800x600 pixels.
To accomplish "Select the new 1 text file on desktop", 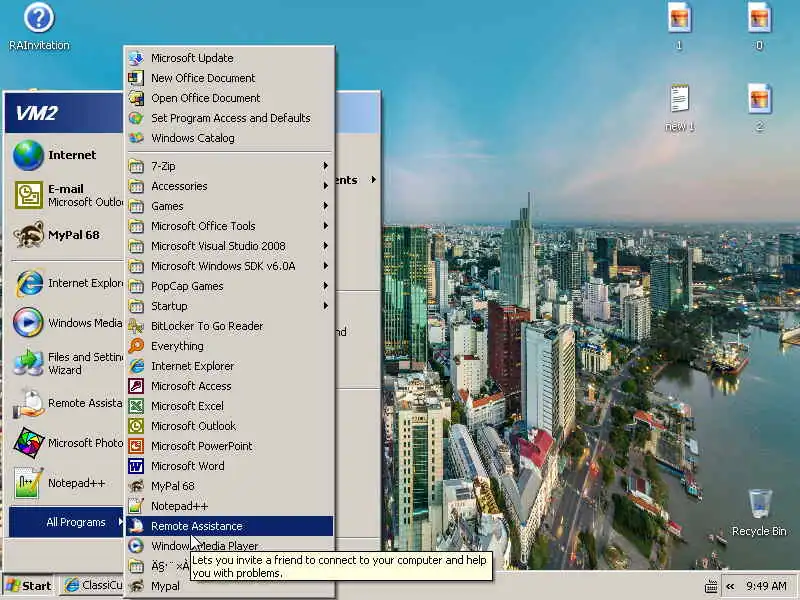I will 679,108.
